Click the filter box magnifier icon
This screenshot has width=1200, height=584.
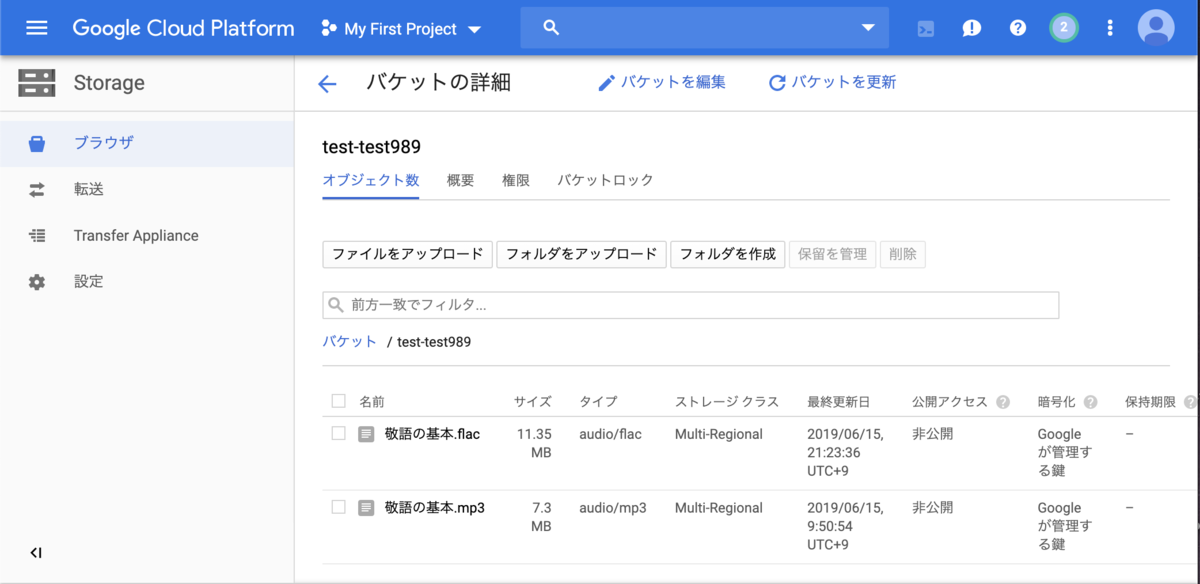[x=337, y=305]
